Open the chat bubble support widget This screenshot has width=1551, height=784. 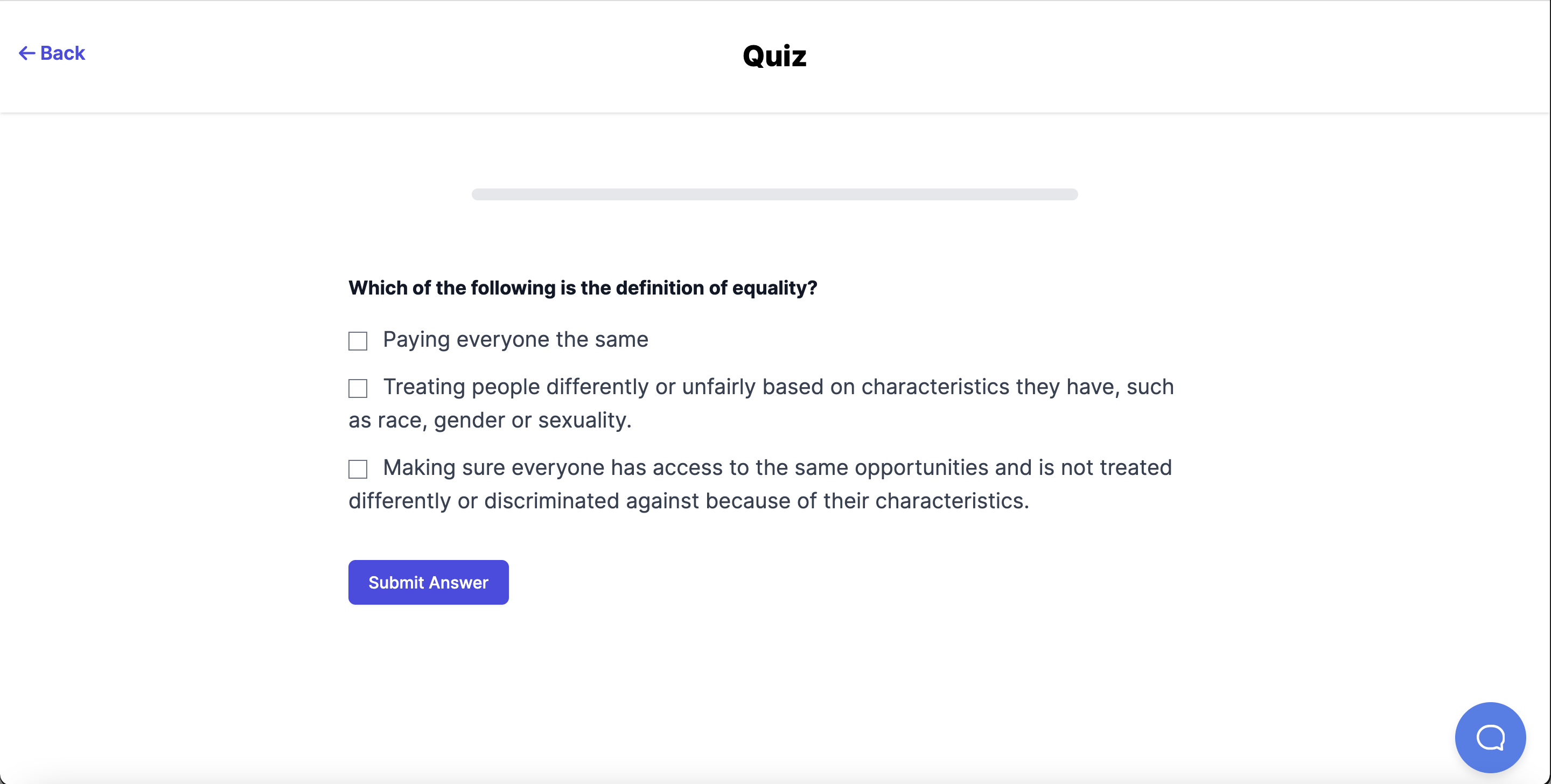coord(1490,737)
